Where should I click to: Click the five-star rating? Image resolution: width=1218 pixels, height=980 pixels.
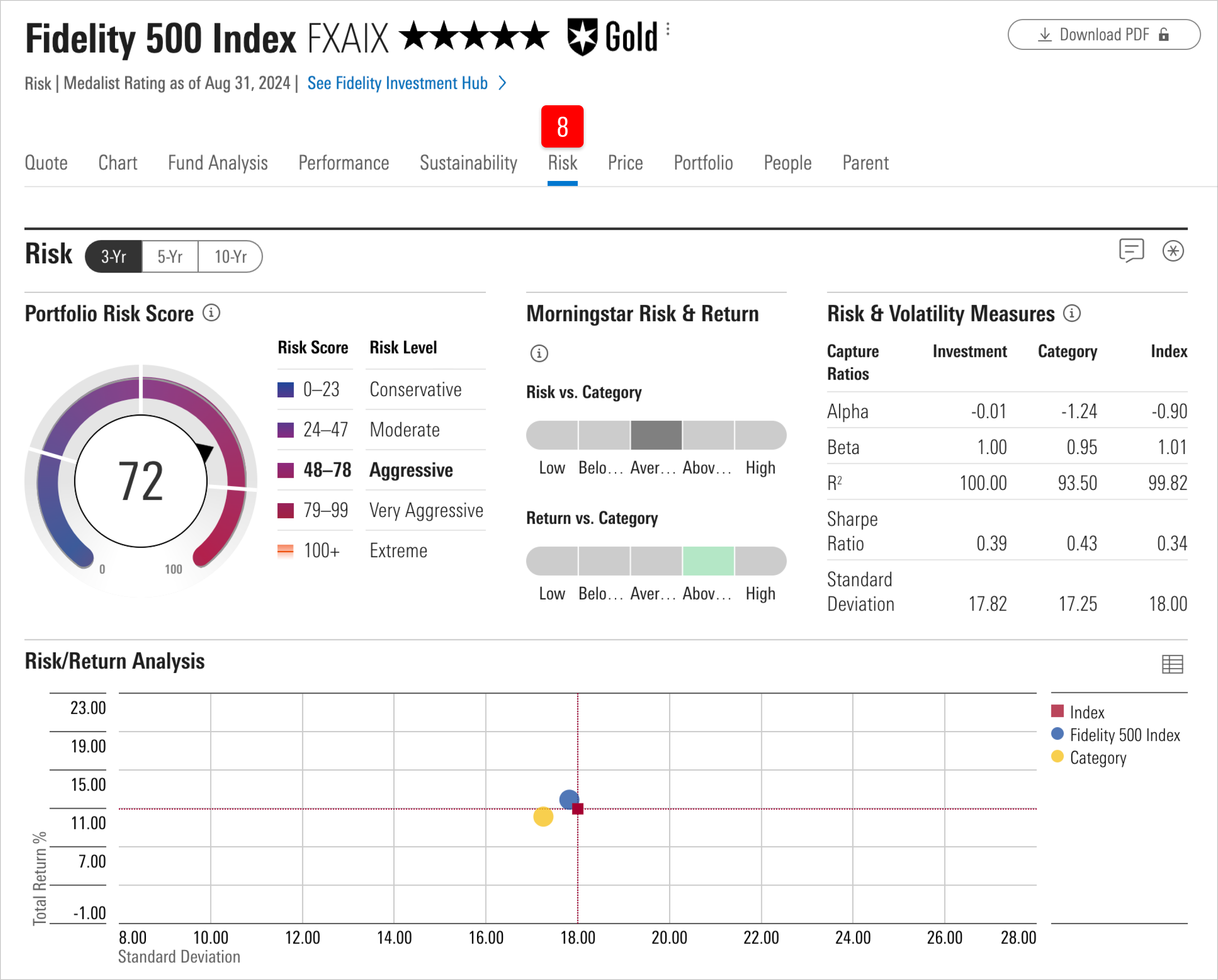474,36
